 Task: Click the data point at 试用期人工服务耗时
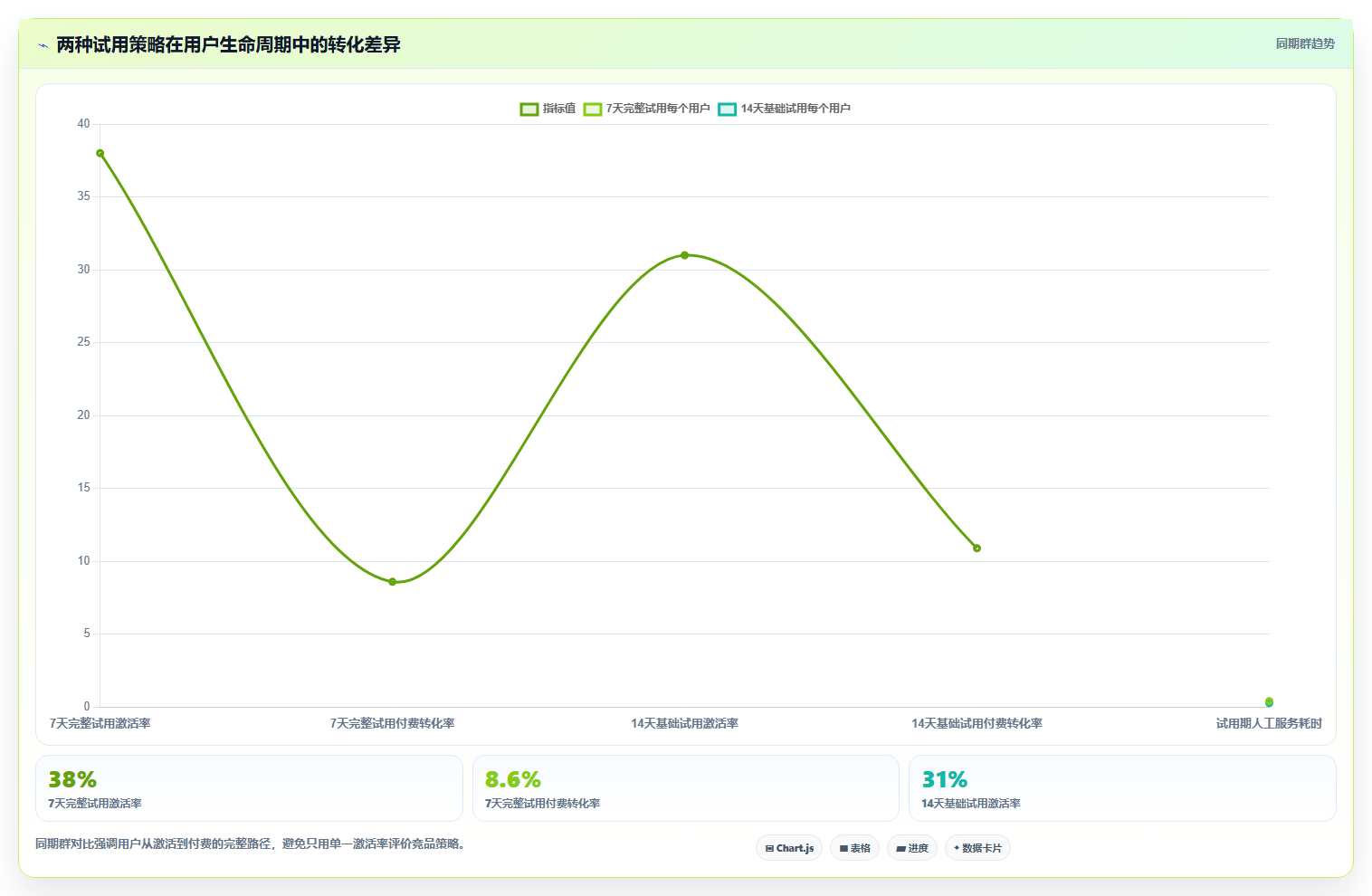click(x=1269, y=701)
